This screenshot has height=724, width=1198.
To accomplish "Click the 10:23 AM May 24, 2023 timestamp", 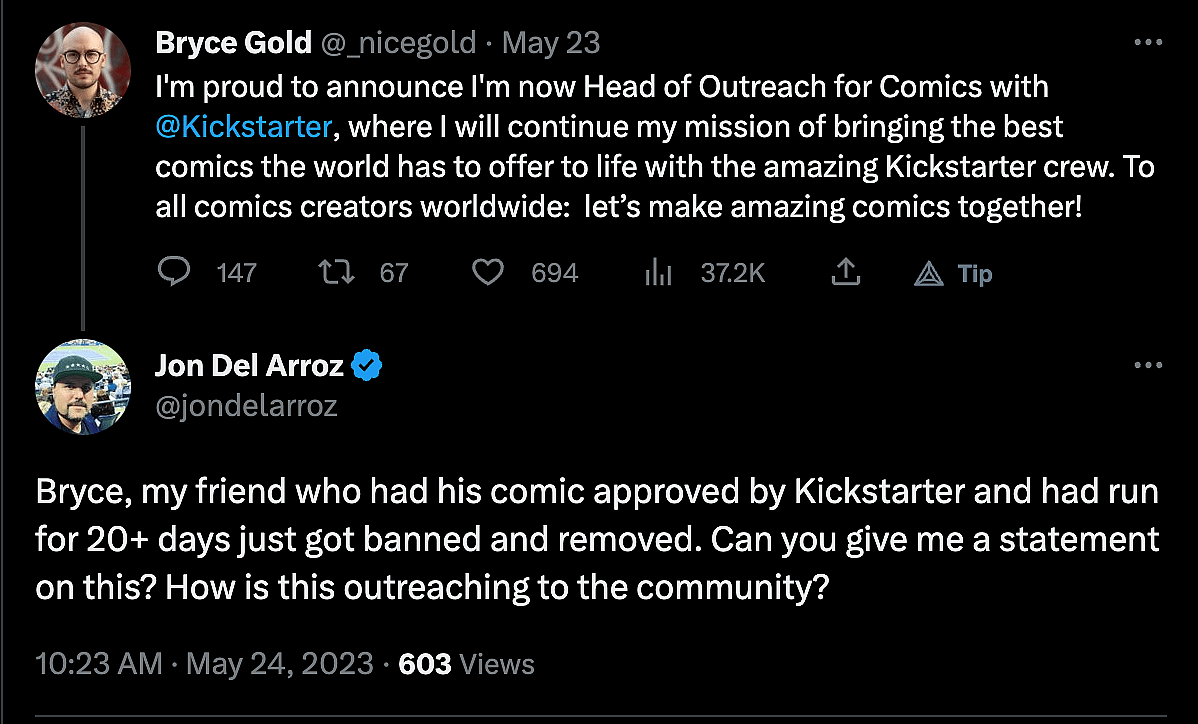I will coord(205,664).
